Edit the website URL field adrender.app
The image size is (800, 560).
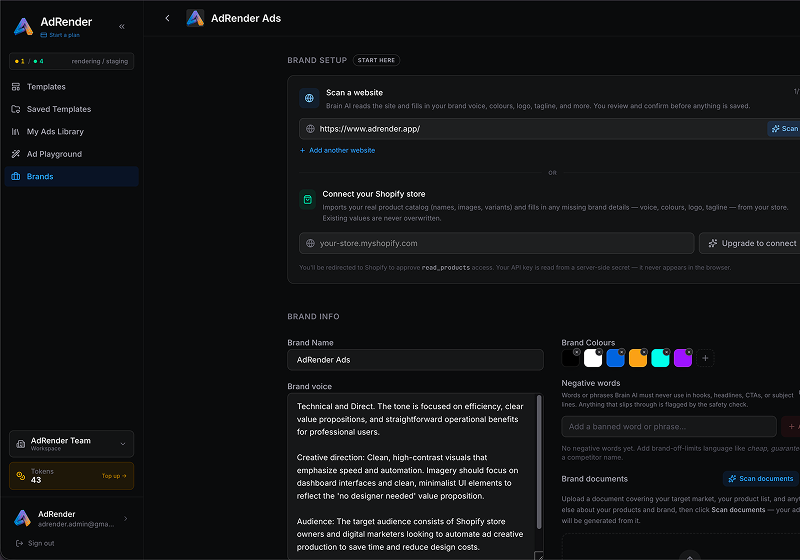pos(531,129)
